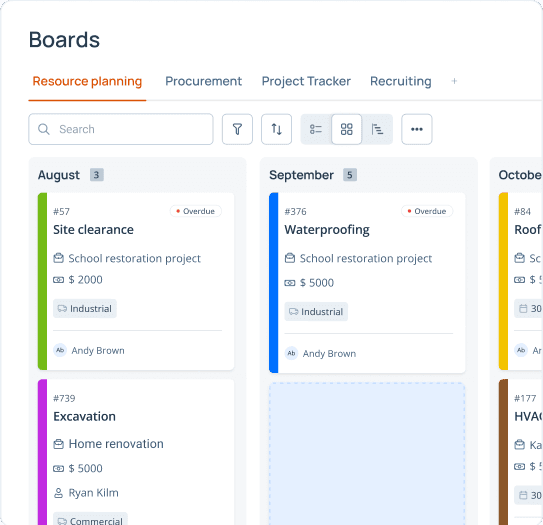Click School restoration project on Site clearance card

tap(134, 258)
